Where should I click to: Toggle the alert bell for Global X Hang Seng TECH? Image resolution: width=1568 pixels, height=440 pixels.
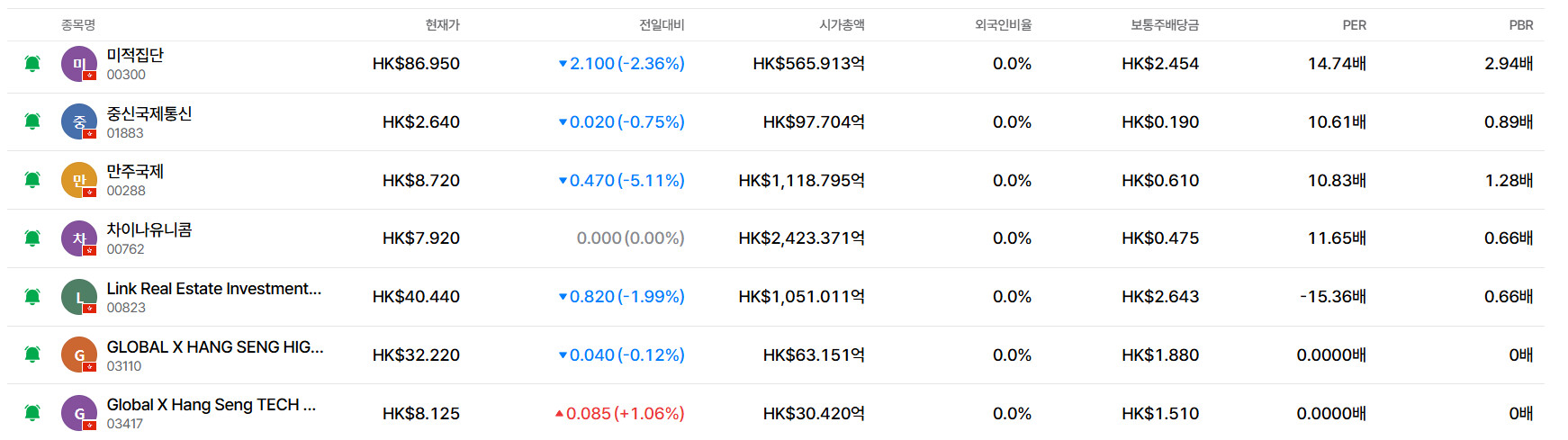(x=32, y=413)
